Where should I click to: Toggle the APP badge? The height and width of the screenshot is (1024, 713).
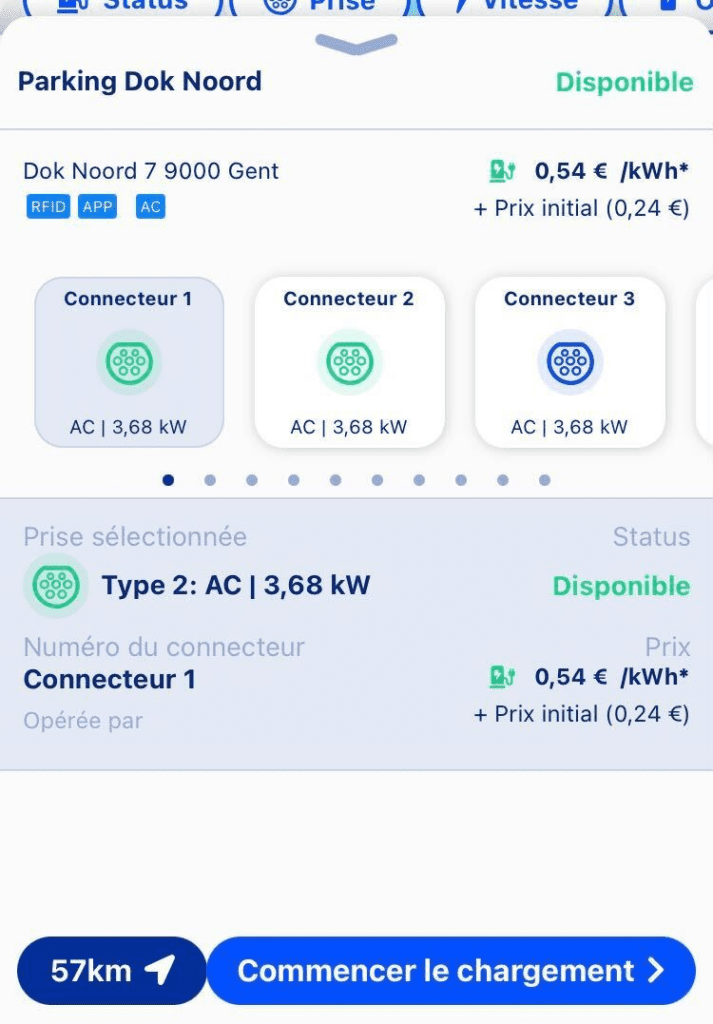tap(95, 207)
